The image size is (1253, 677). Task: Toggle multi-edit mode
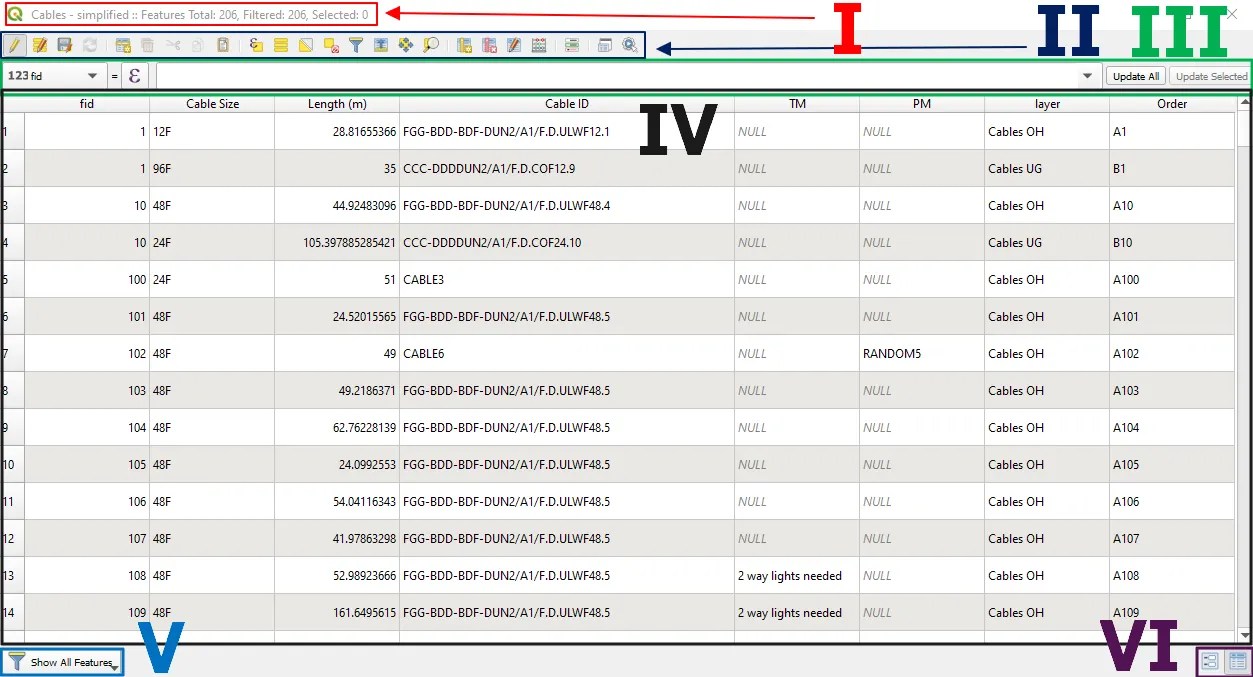point(41,45)
